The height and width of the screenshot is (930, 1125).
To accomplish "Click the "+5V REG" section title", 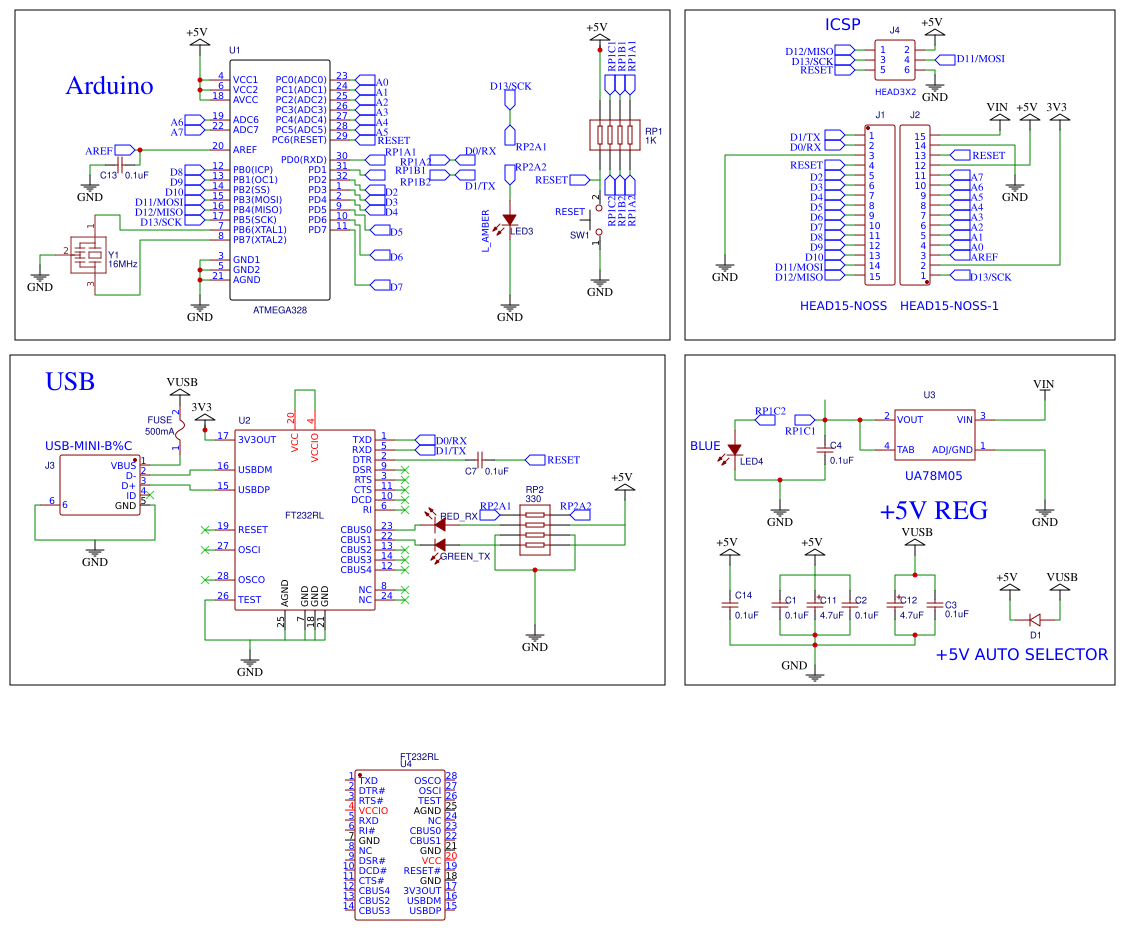I will (x=933, y=511).
